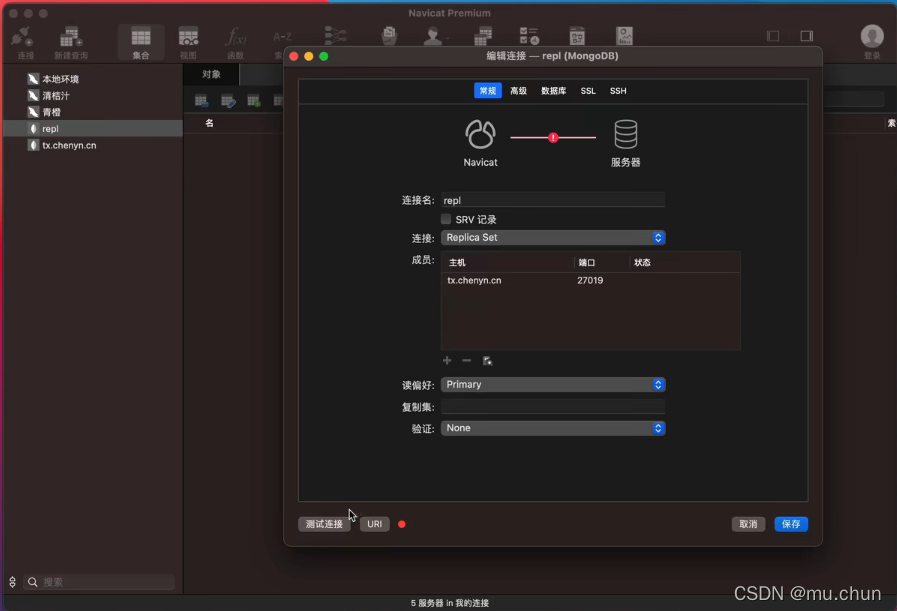Open the User toolbar icon
The width and height of the screenshot is (897, 611).
click(433, 36)
